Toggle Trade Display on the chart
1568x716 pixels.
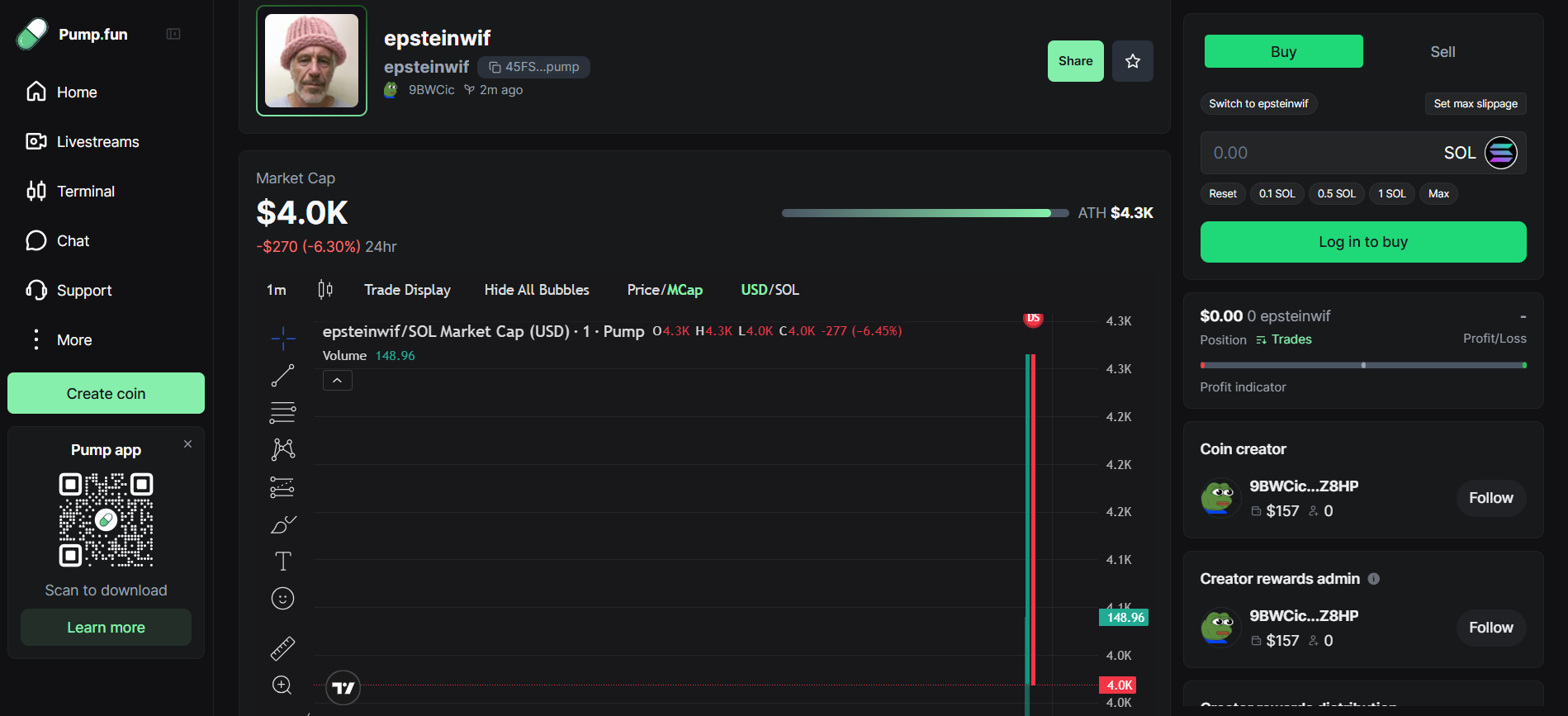pos(407,290)
